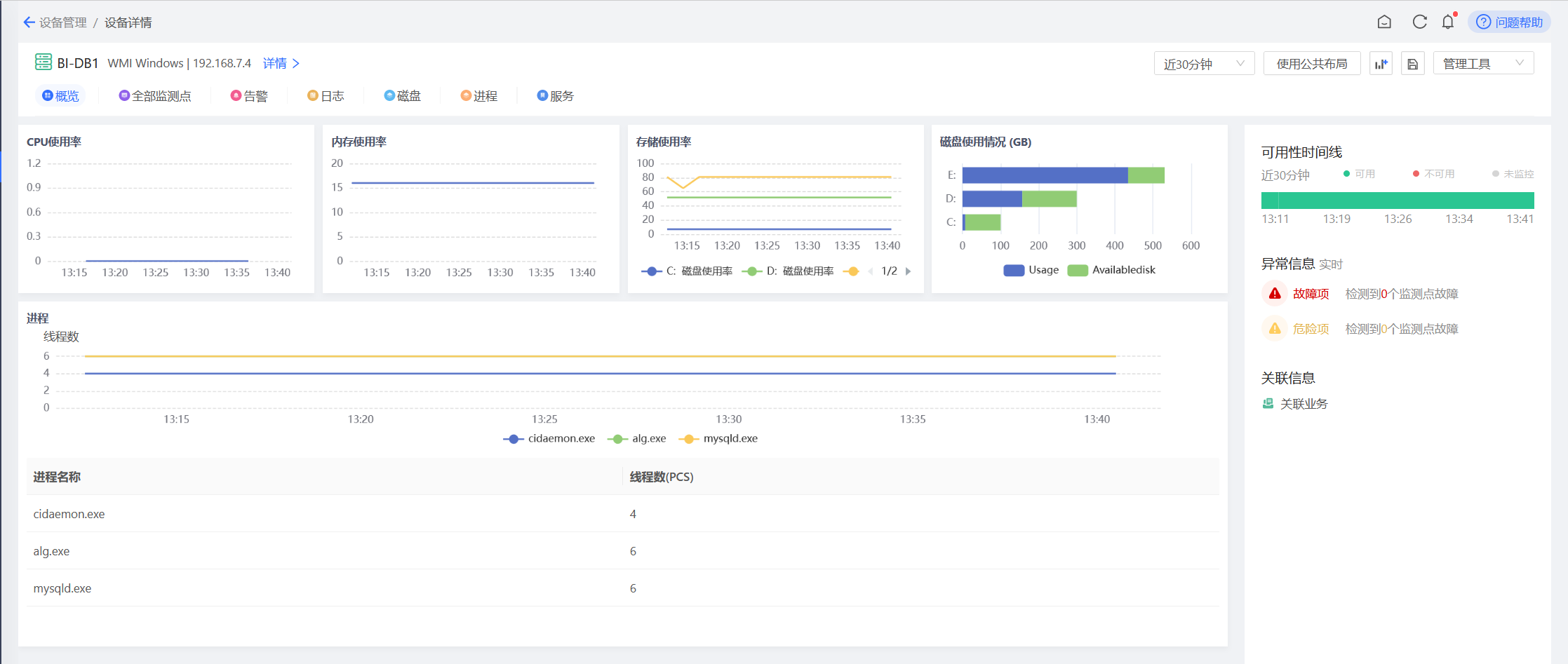The image size is (1568, 664).
Task: Go to previous page of storage legend
Action: (871, 271)
